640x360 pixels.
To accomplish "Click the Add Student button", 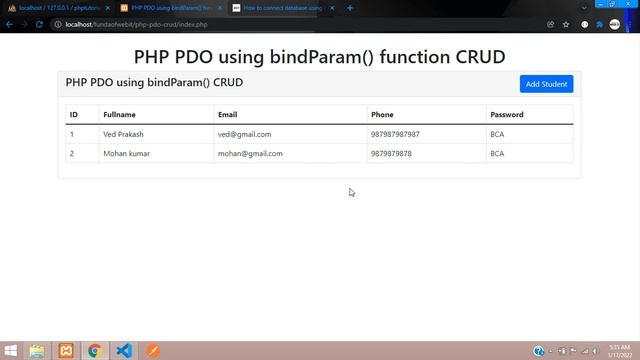I will (x=546, y=84).
